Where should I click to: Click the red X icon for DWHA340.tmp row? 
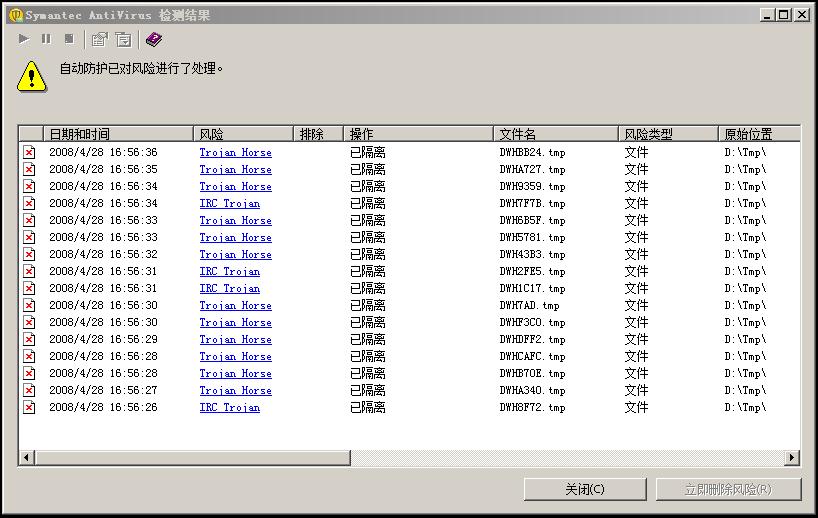[29, 390]
